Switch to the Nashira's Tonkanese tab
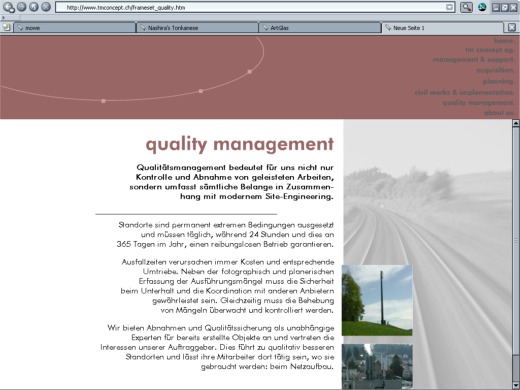This screenshot has height=390, width=520. coord(197,28)
